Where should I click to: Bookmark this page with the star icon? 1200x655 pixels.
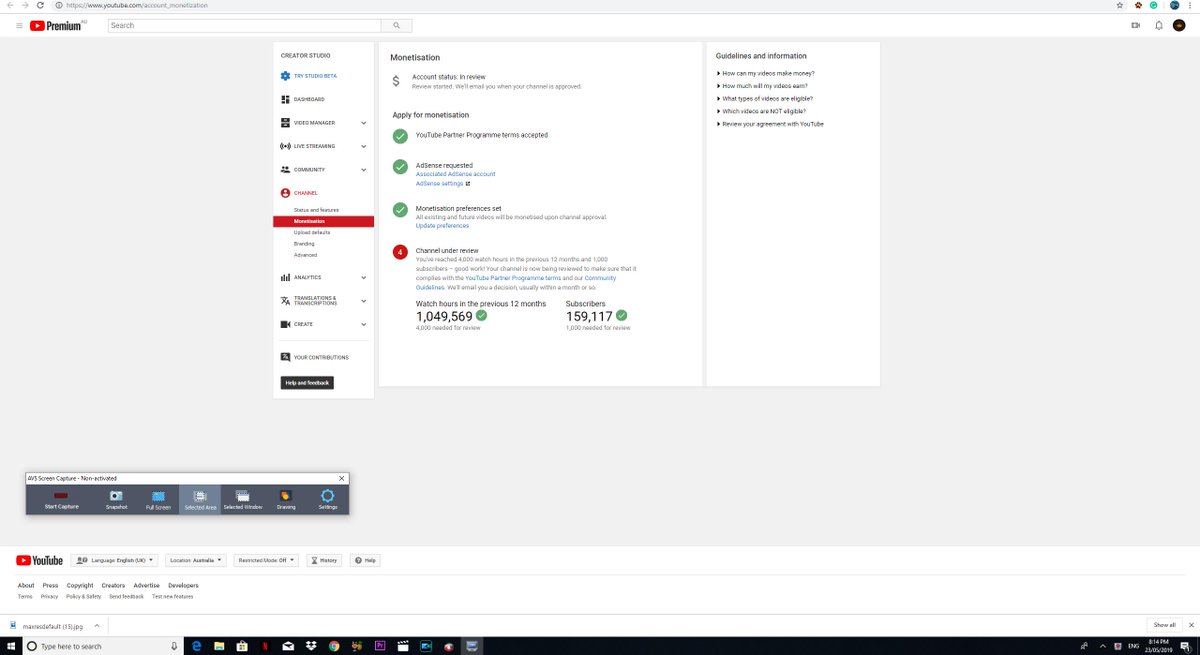tap(1120, 5)
